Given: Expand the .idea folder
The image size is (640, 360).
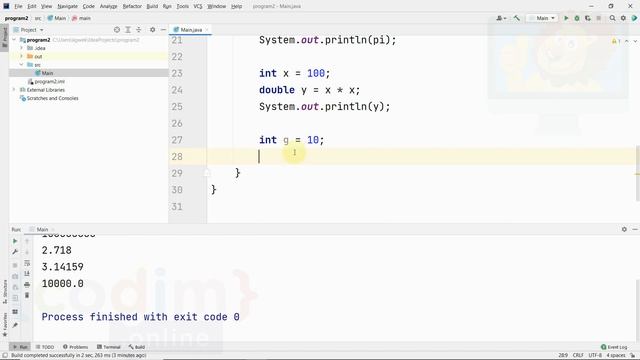Looking at the screenshot, I should click(x=22, y=48).
